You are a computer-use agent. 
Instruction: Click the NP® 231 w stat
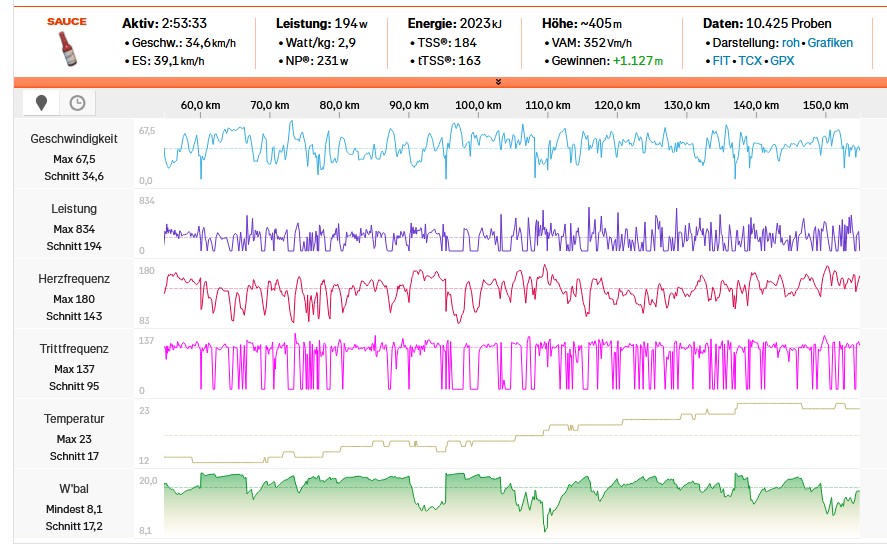point(316,60)
